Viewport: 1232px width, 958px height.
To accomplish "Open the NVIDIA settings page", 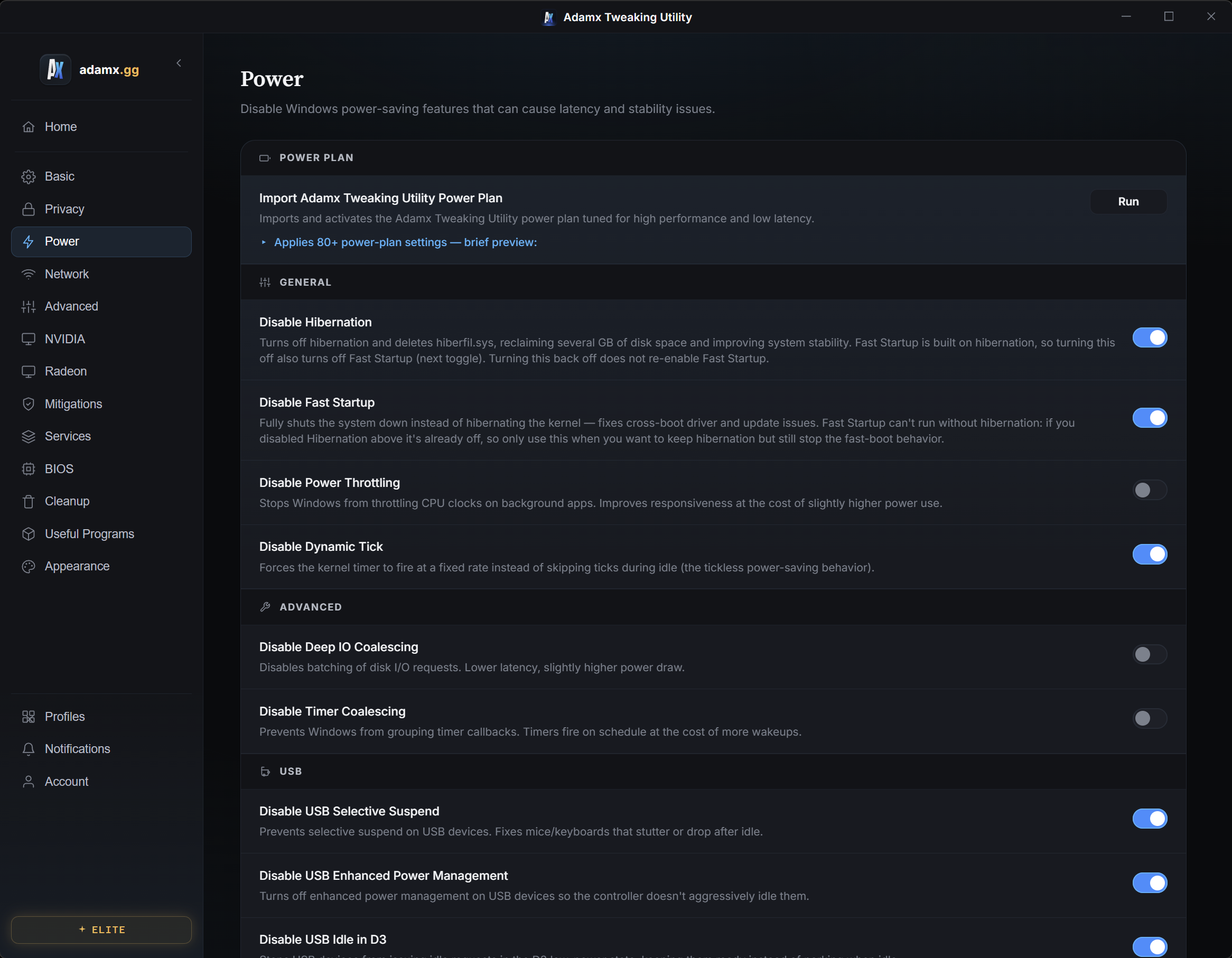I will coord(101,339).
